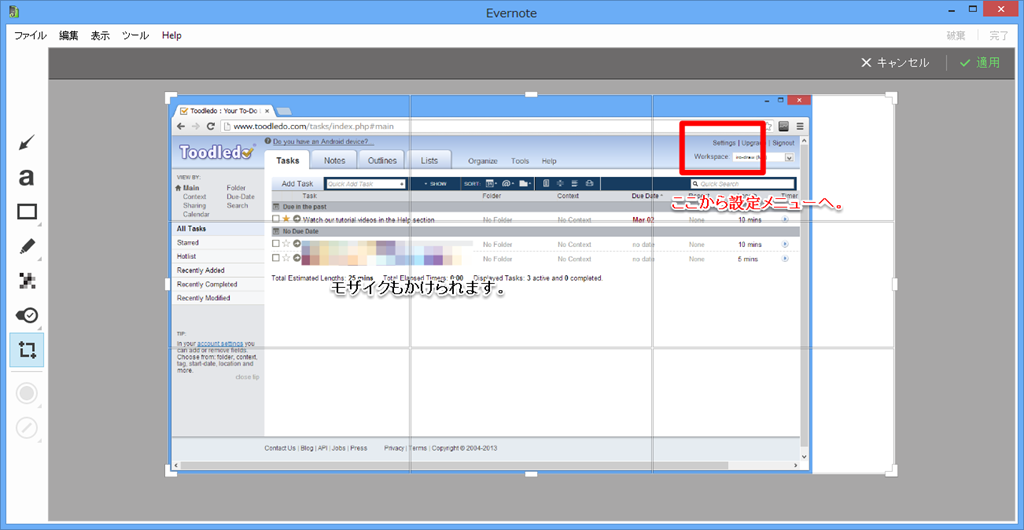Click the キャンセル crop button

895,63
